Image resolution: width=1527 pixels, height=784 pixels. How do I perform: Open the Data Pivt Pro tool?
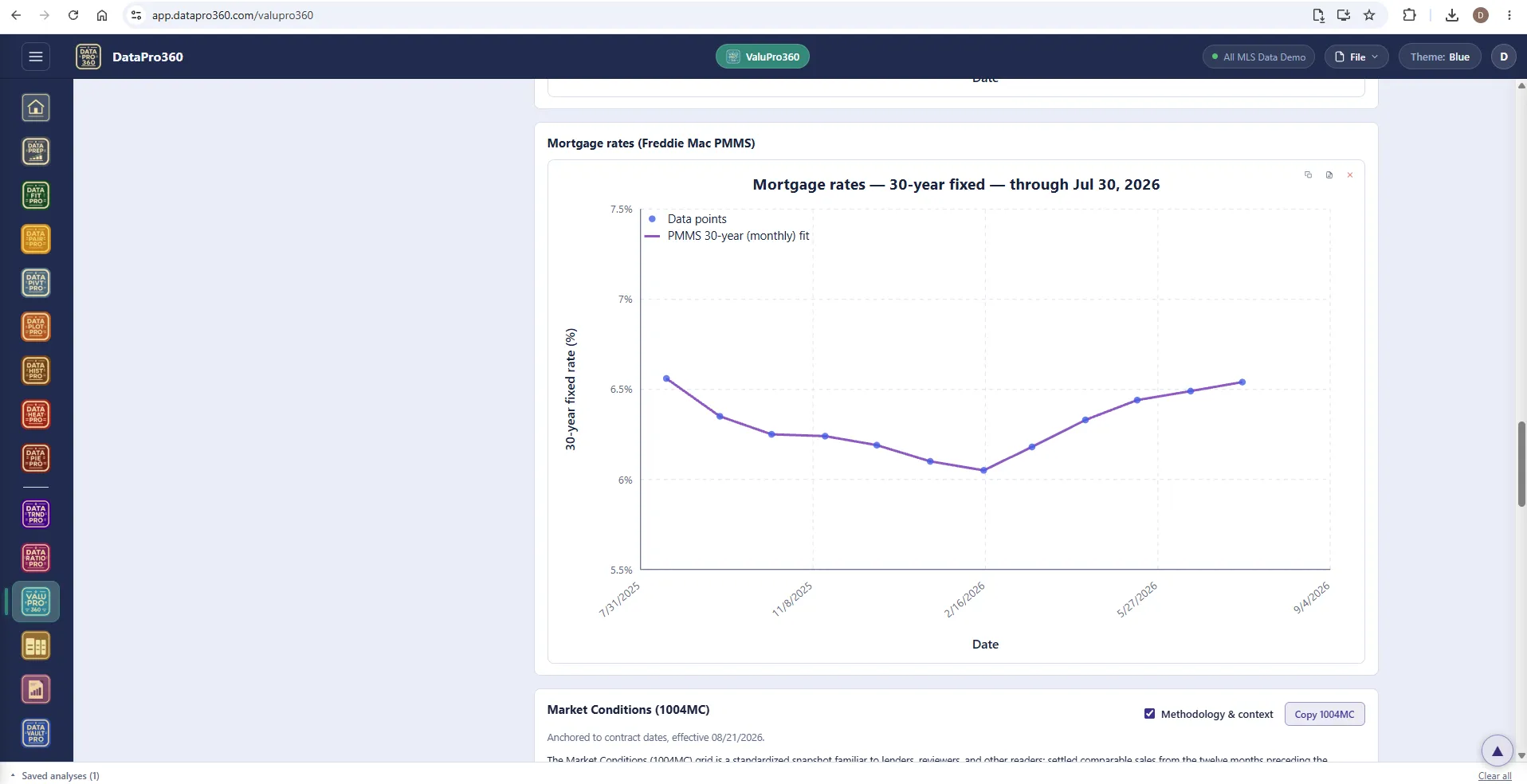pyautogui.click(x=36, y=283)
